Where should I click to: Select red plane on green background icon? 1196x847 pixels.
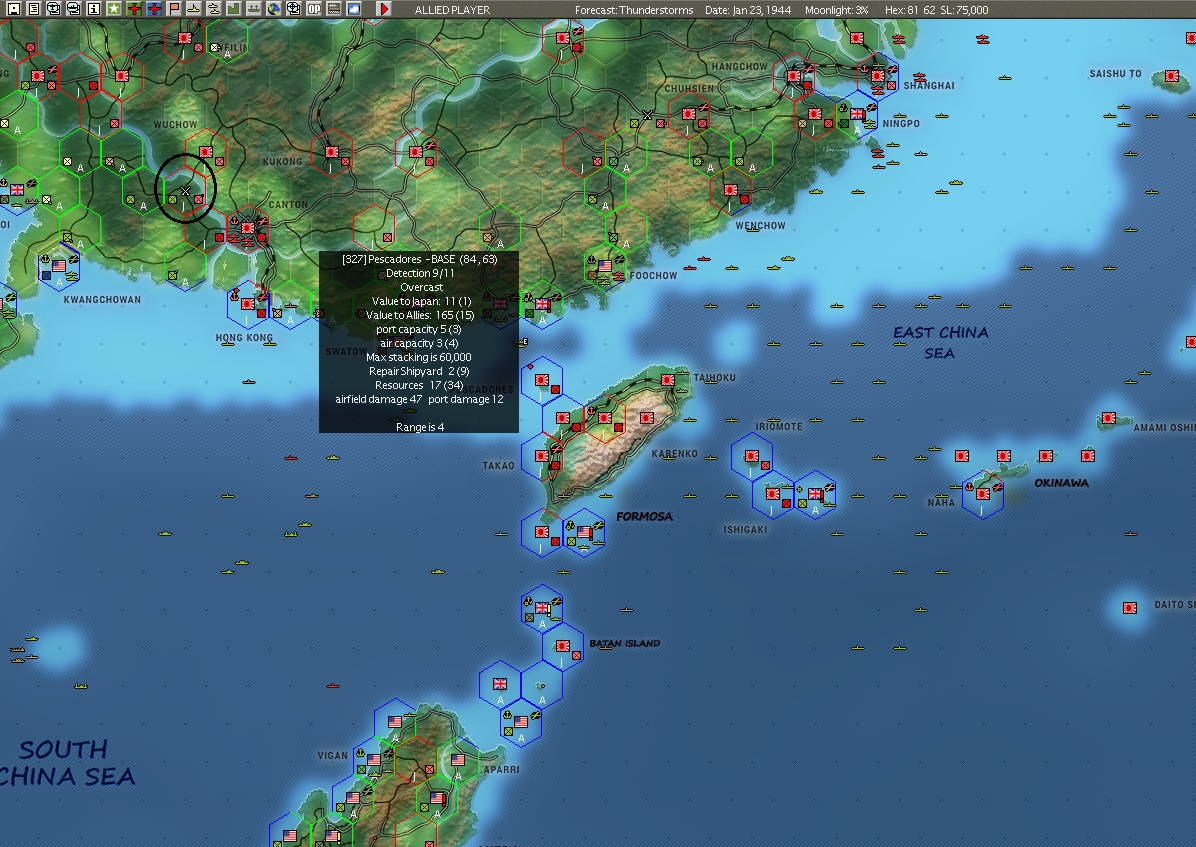(134, 9)
